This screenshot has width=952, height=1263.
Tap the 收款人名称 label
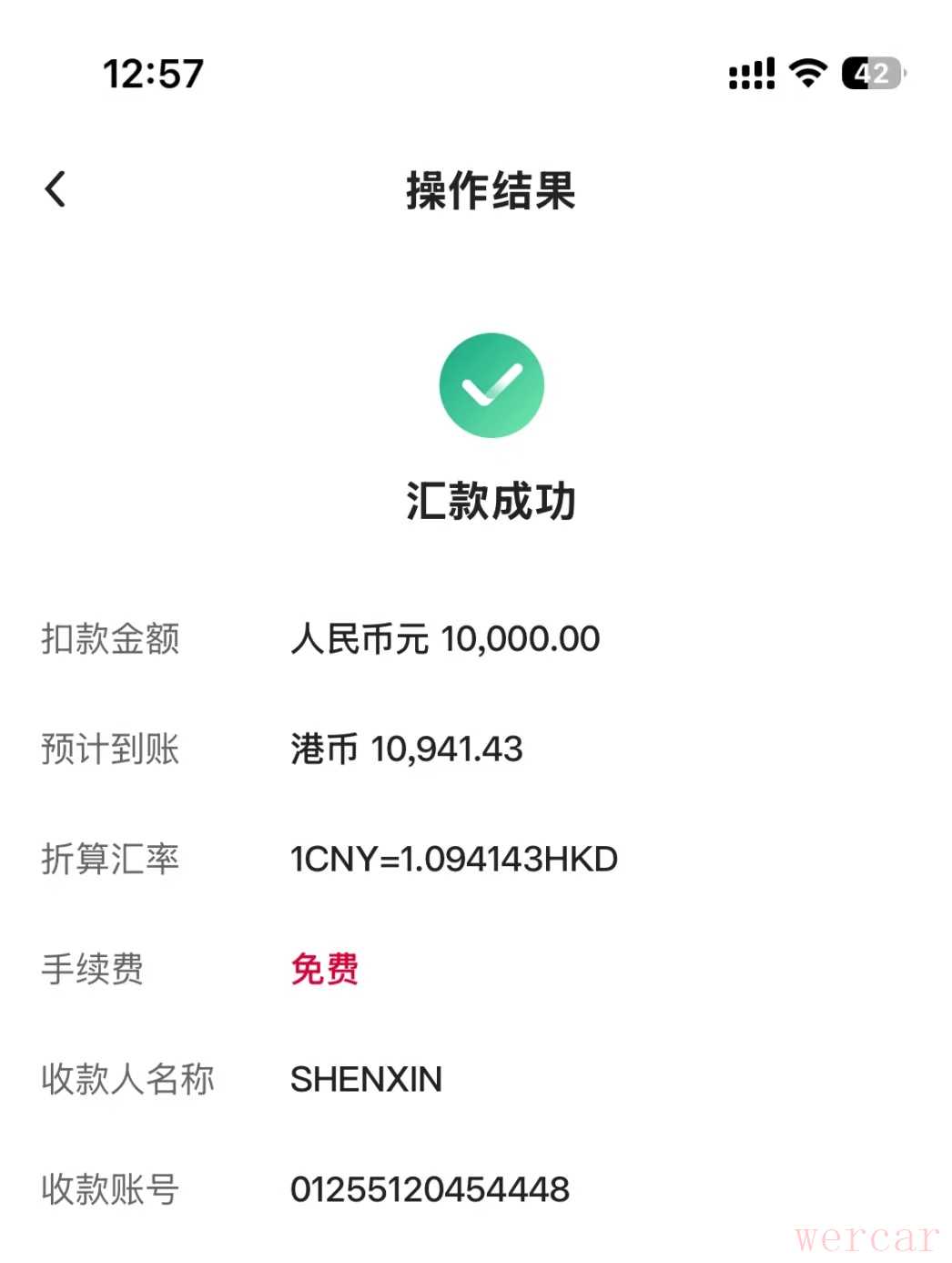(x=127, y=1080)
